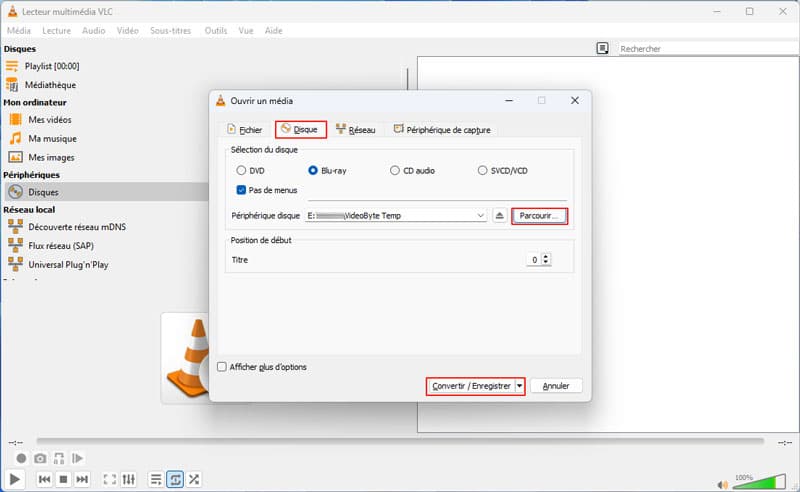Open the Aide menu
This screenshot has width=800, height=492.
coord(273,31)
